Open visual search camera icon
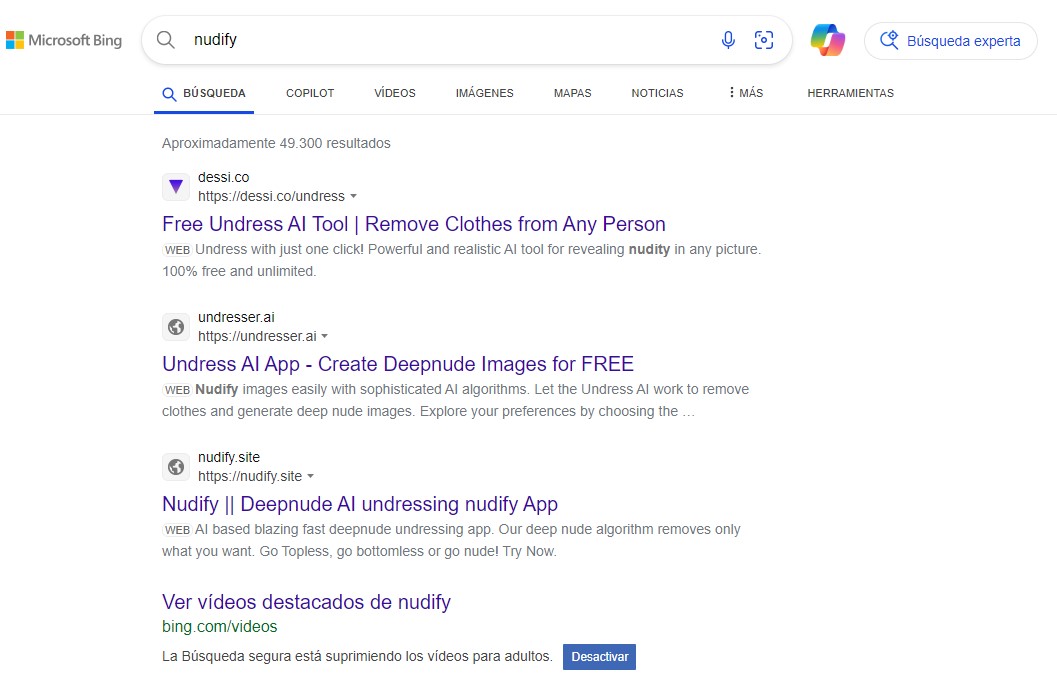Image resolution: width=1057 pixels, height=674 pixels. click(x=764, y=40)
